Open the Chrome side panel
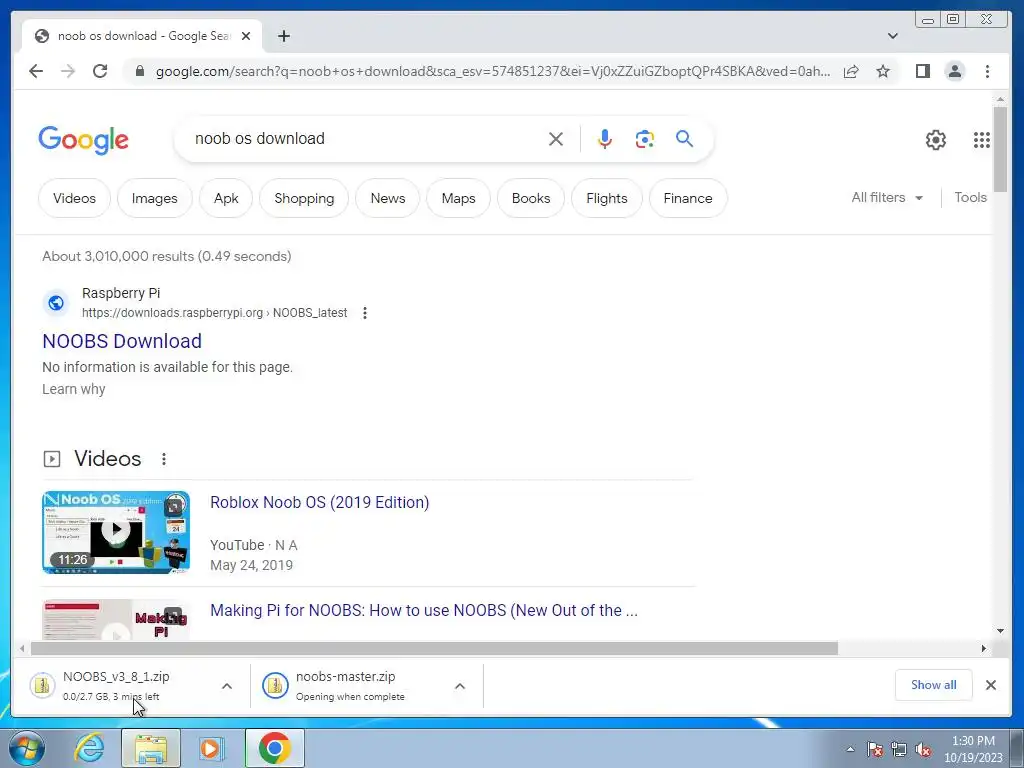 [x=923, y=71]
